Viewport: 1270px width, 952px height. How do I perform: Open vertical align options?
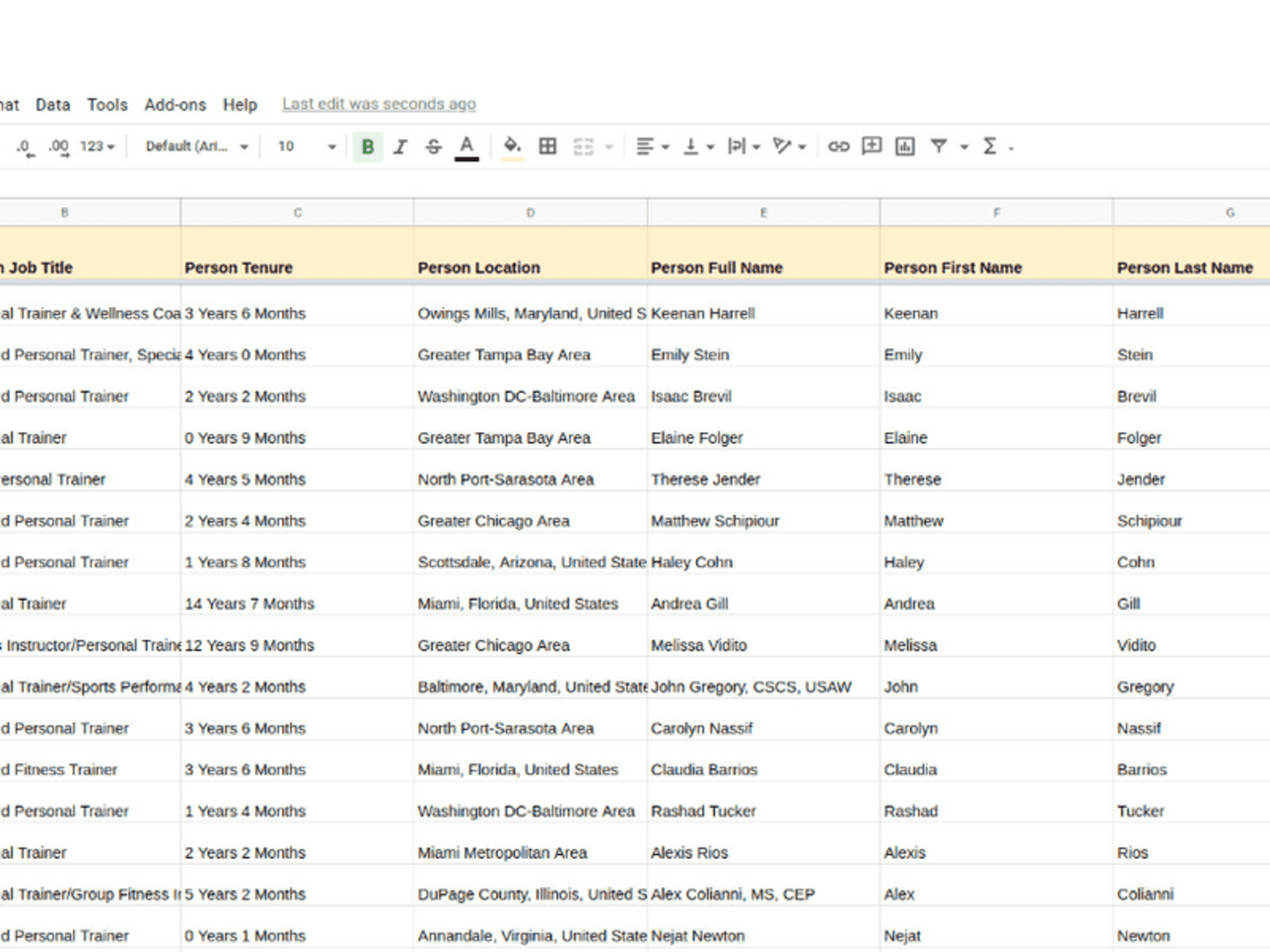pyautogui.click(x=698, y=146)
